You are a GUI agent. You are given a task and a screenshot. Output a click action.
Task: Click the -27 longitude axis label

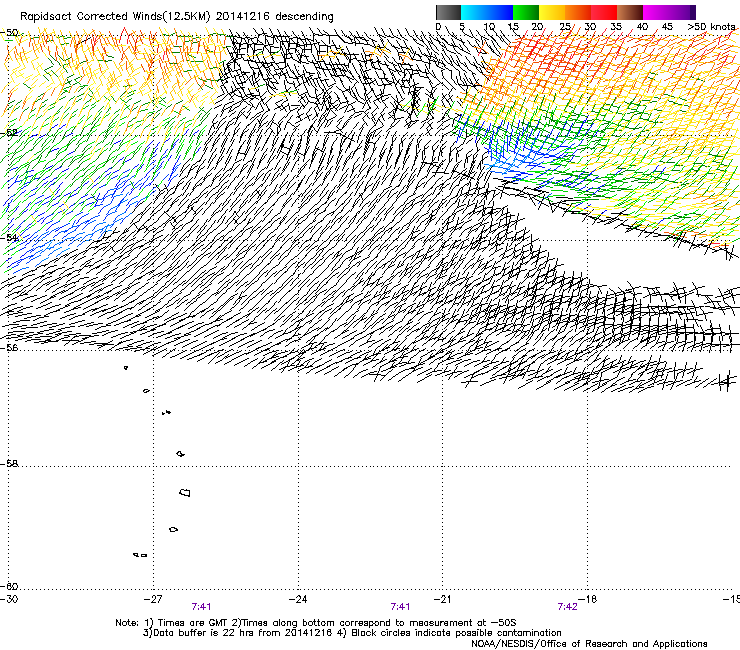[153, 599]
